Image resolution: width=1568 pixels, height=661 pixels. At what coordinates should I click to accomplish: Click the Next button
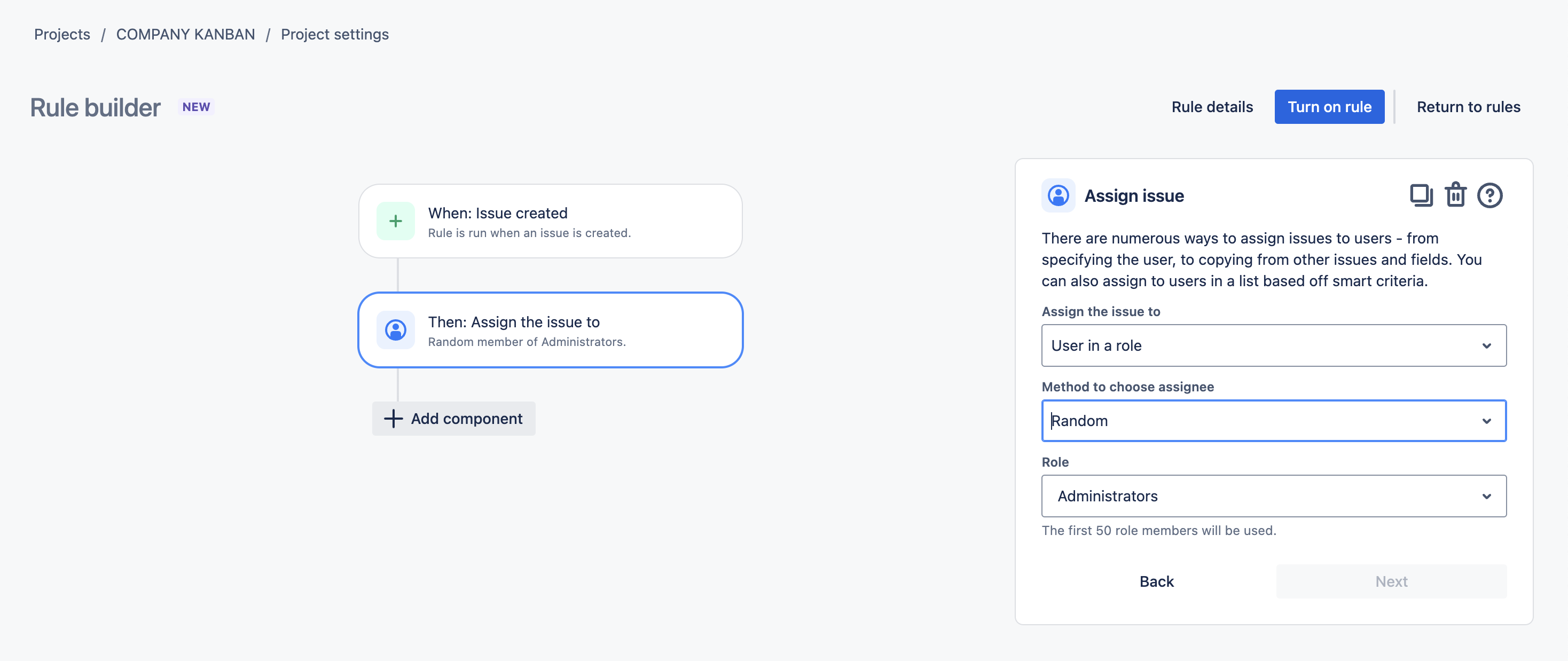pos(1391,581)
